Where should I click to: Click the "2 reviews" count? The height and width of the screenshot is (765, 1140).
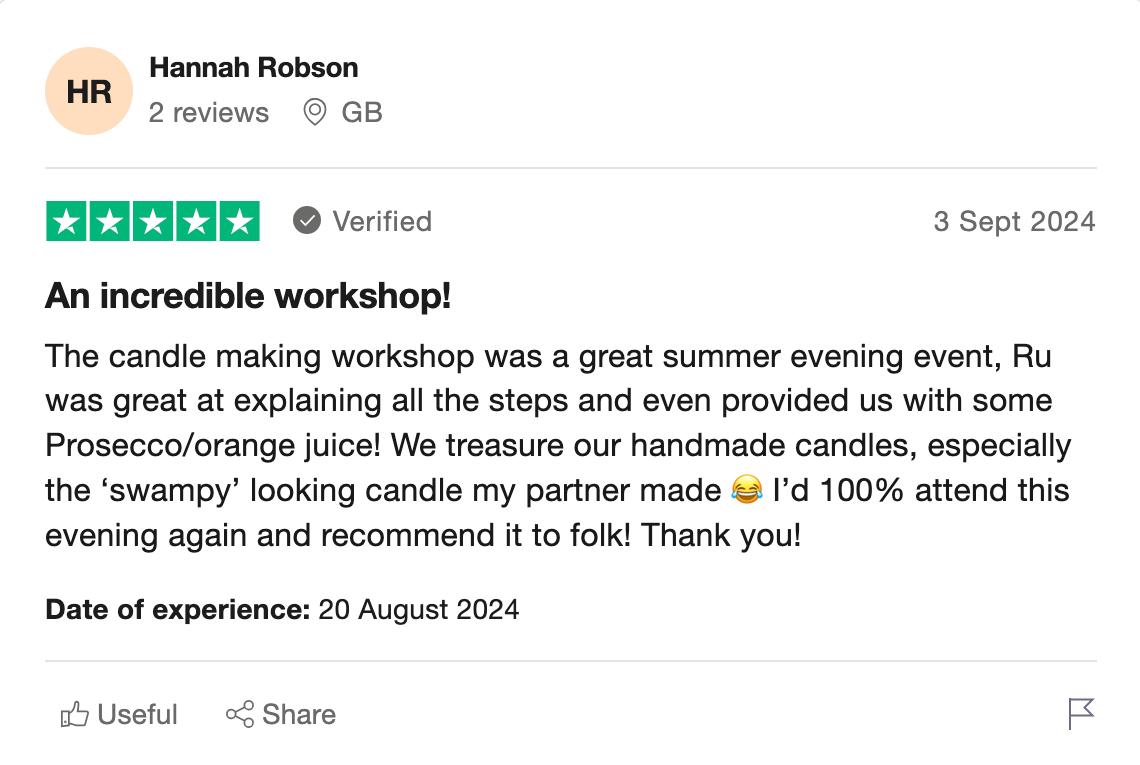pyautogui.click(x=209, y=112)
